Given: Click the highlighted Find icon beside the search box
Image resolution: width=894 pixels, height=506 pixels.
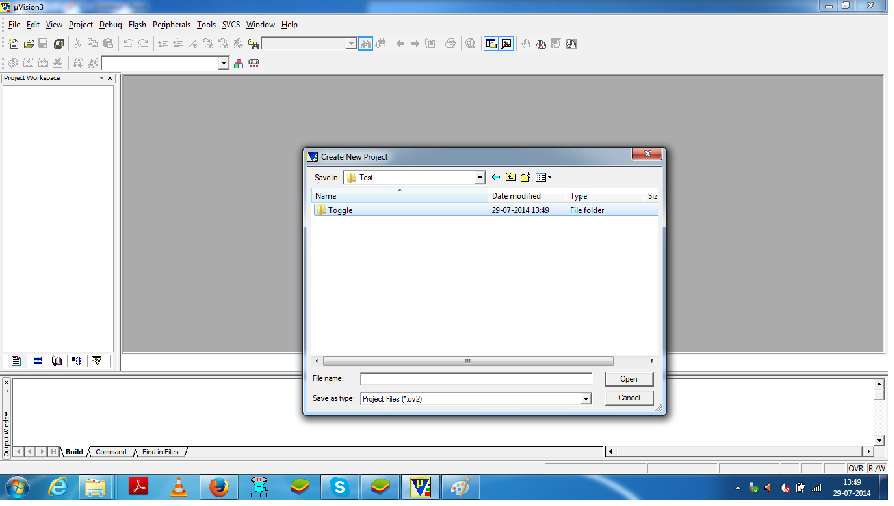Looking at the screenshot, I should (365, 43).
